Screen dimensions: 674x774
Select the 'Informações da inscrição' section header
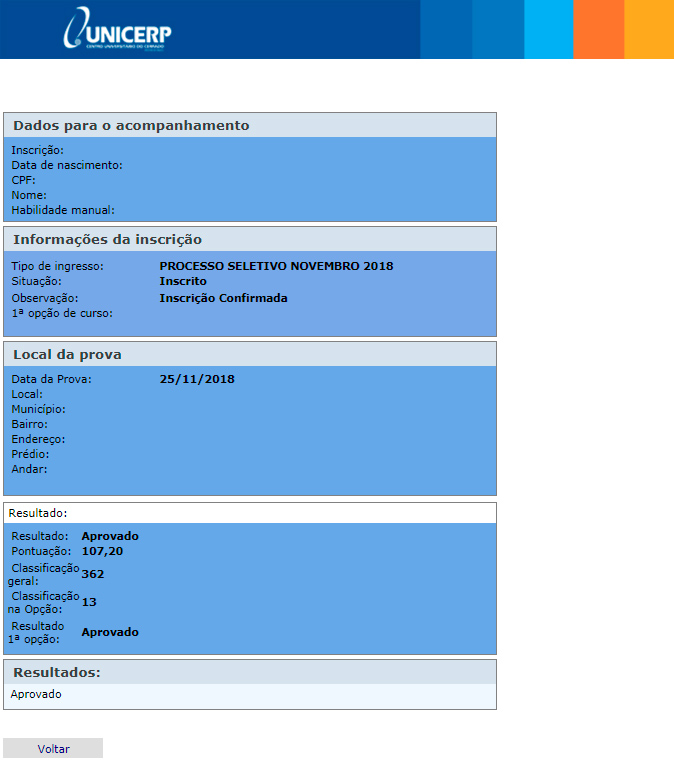108,240
